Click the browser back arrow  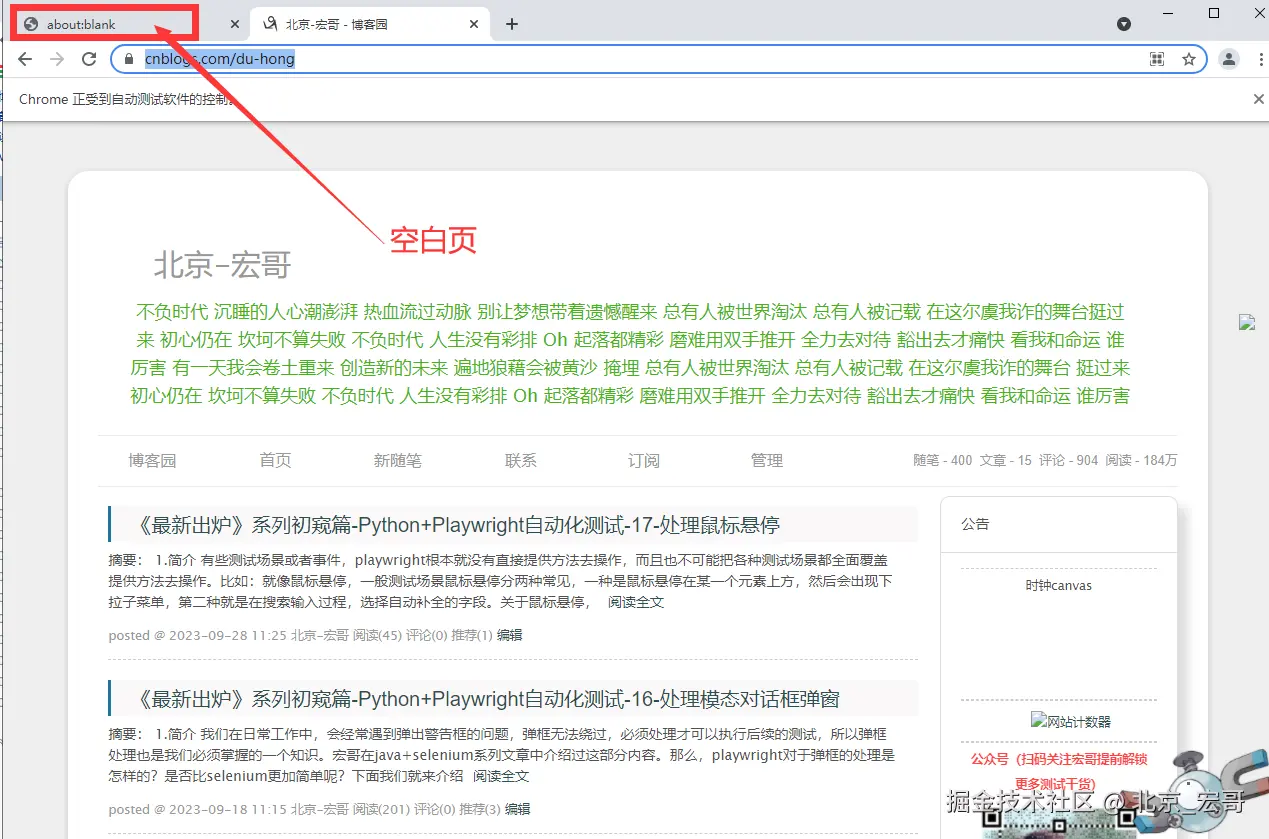coord(25,59)
